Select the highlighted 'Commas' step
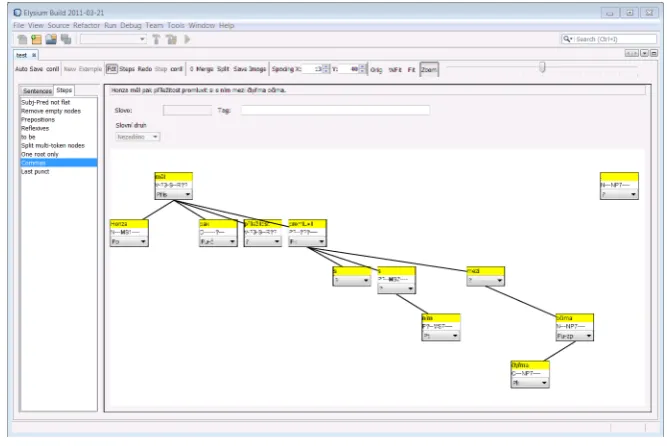The image size is (667, 446). pos(59,163)
